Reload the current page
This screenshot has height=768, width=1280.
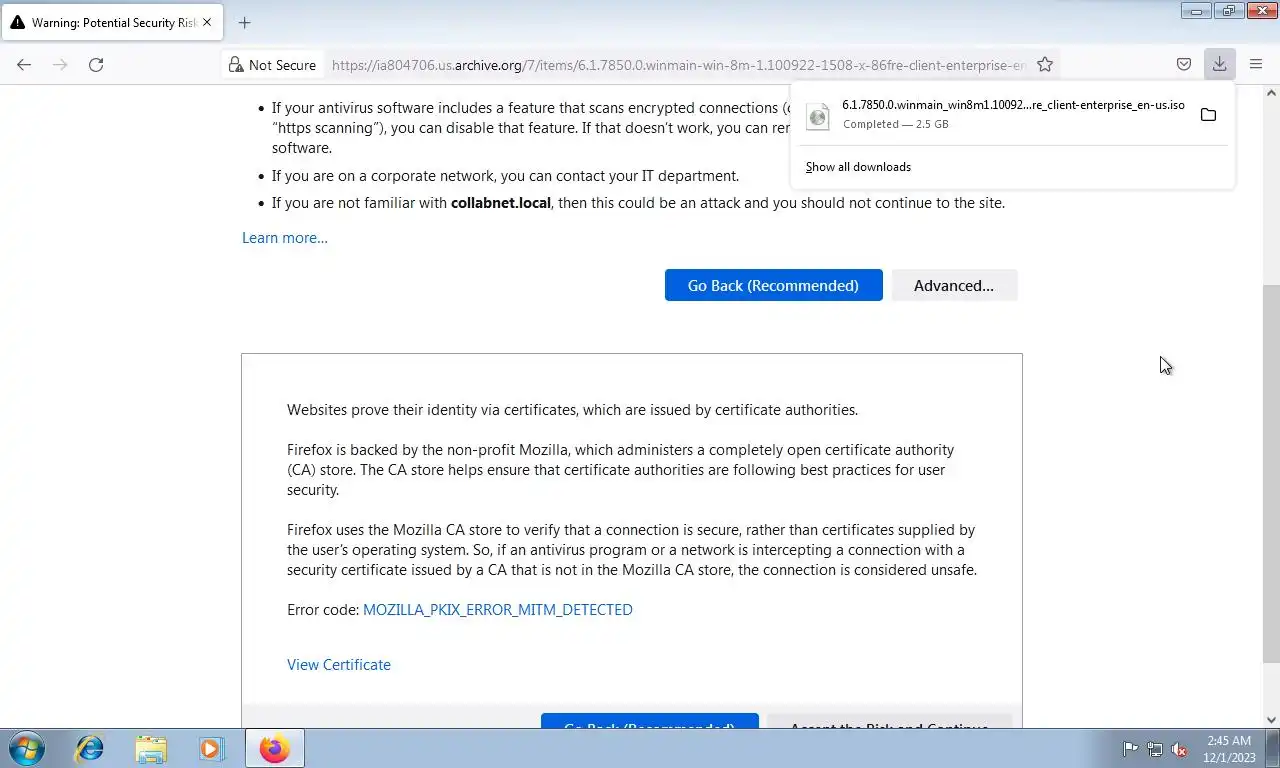coord(96,65)
